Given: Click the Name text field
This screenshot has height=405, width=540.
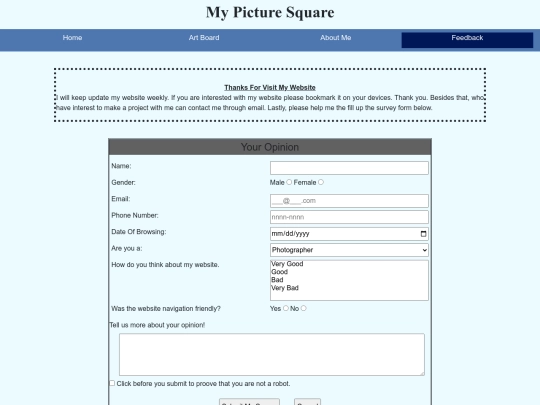Looking at the screenshot, I should (349, 168).
